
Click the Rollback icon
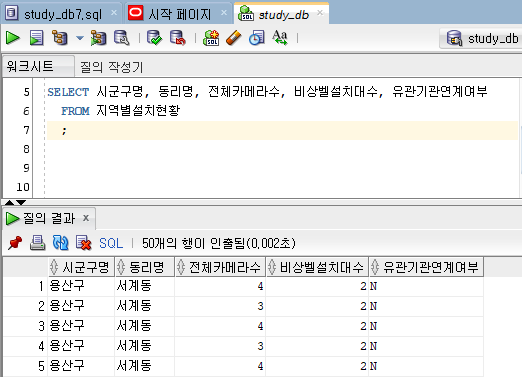pos(177,38)
